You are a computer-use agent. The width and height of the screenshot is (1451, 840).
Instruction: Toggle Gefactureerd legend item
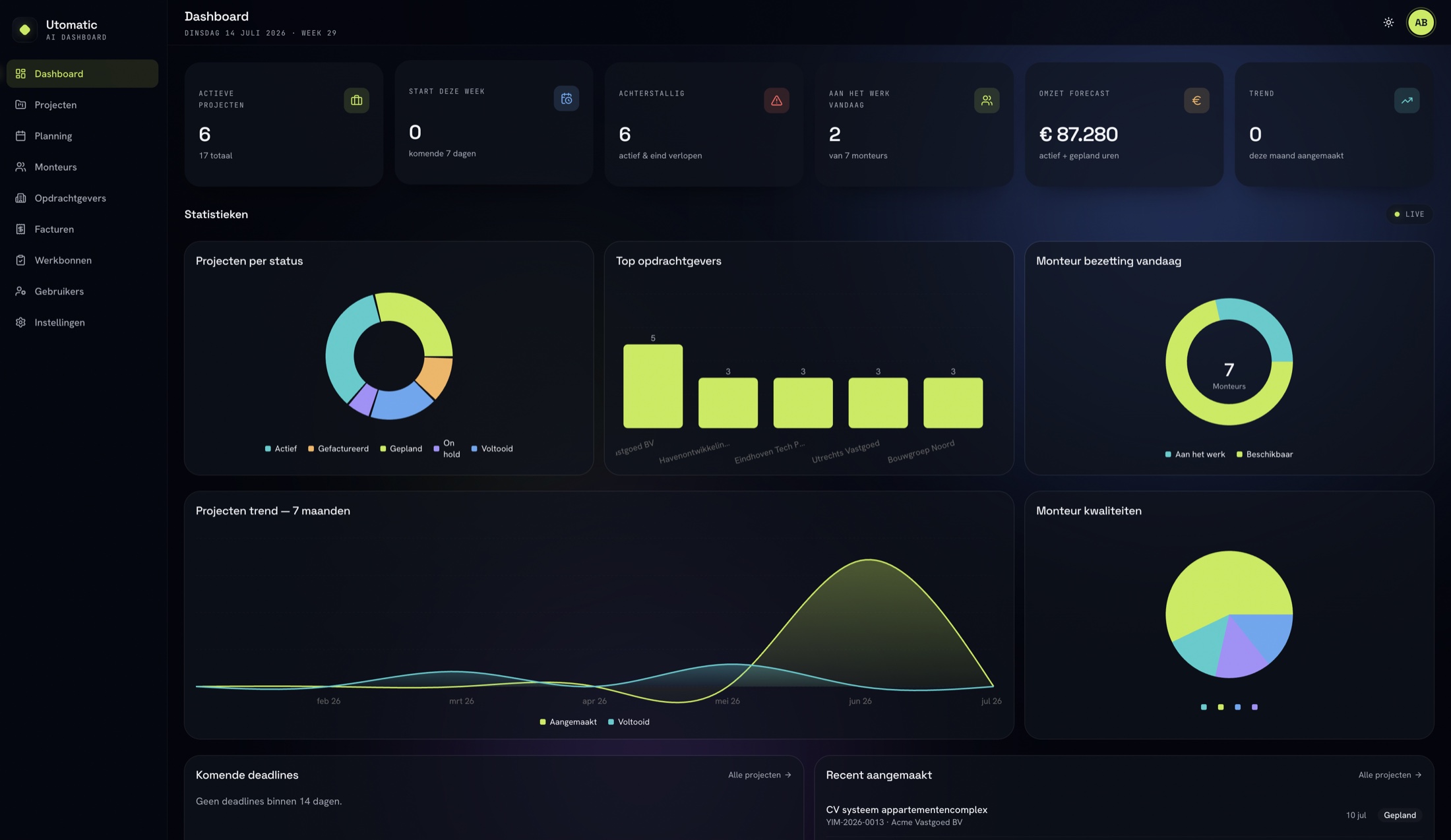(338, 448)
